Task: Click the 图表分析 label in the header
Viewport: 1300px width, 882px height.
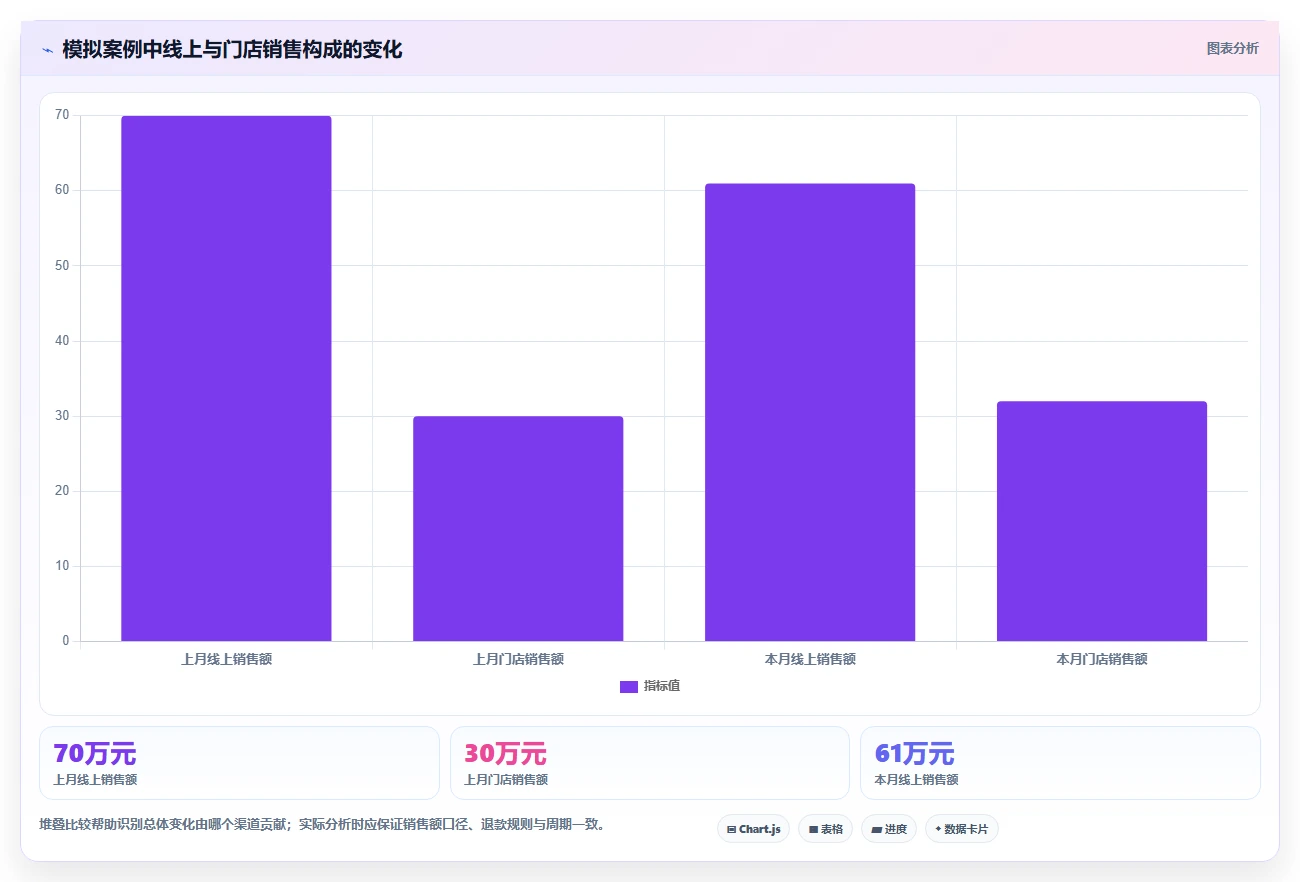Action: (1232, 48)
